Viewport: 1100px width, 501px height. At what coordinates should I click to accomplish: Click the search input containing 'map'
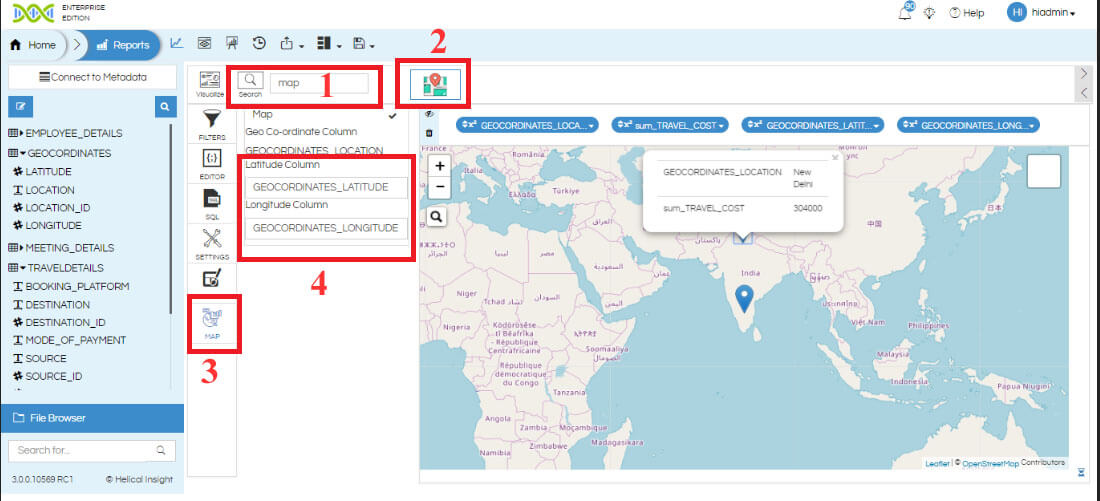pyautogui.click(x=319, y=83)
